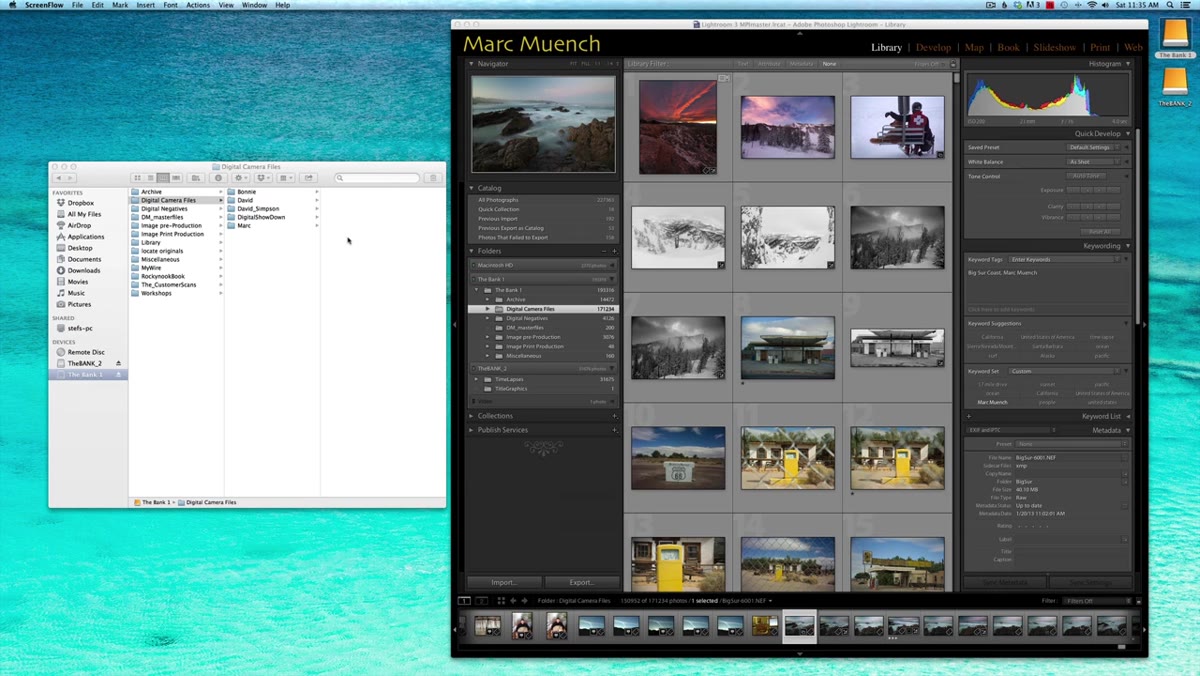
Task: Add keyword with Keyword List plus
Action: click(x=969, y=416)
